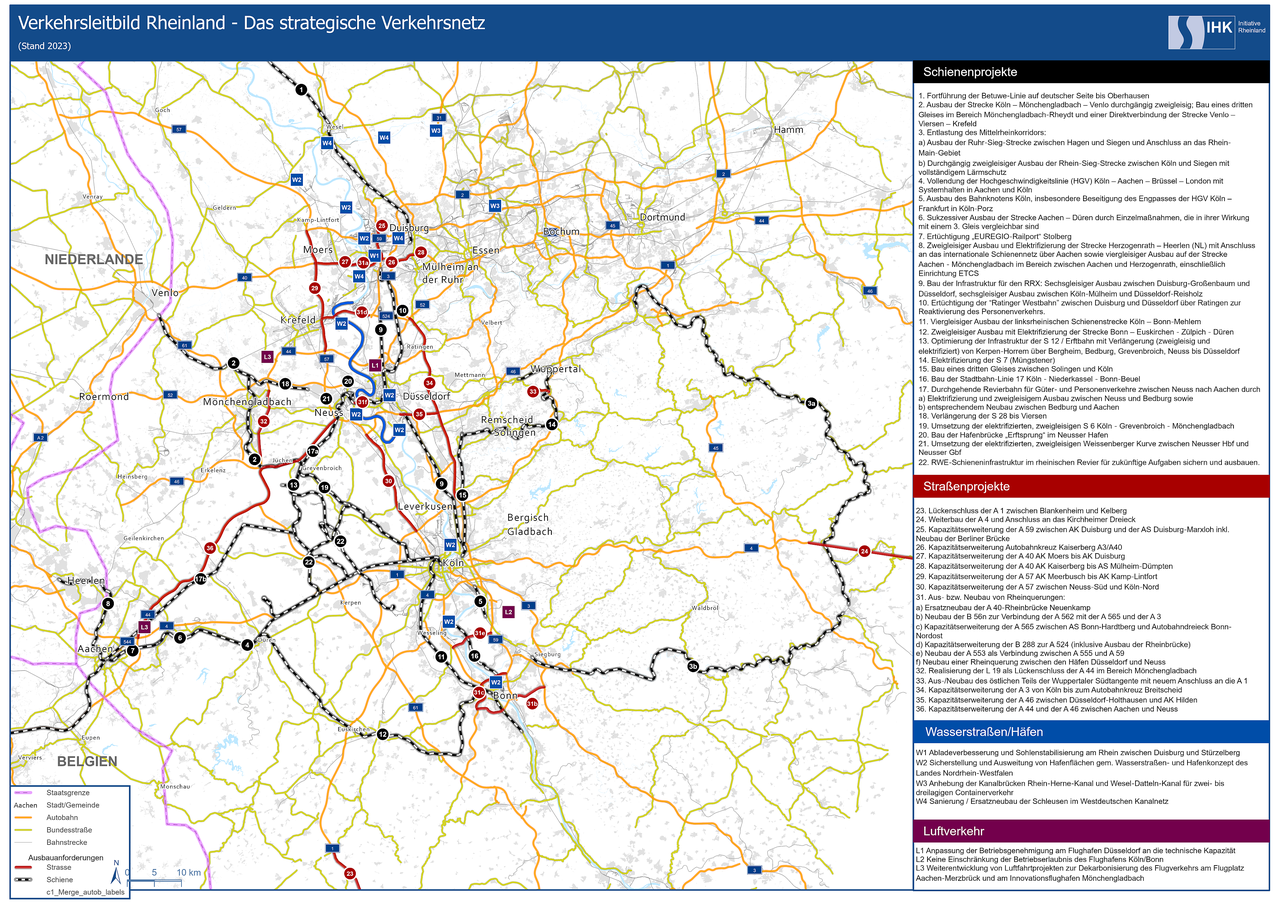Click red road marker 31b east of Bonn
This screenshot has width=1280, height=905.
point(532,705)
